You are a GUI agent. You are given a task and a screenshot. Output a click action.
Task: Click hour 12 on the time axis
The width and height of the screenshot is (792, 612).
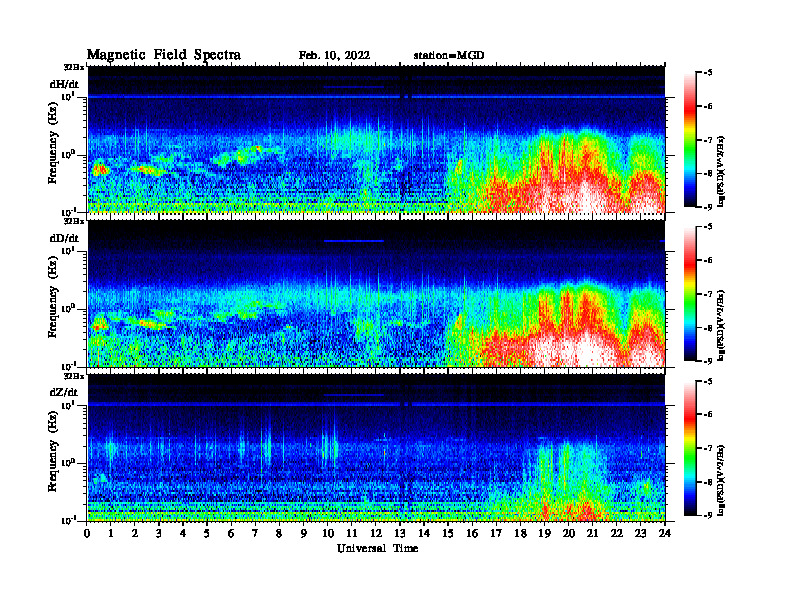[x=376, y=533]
